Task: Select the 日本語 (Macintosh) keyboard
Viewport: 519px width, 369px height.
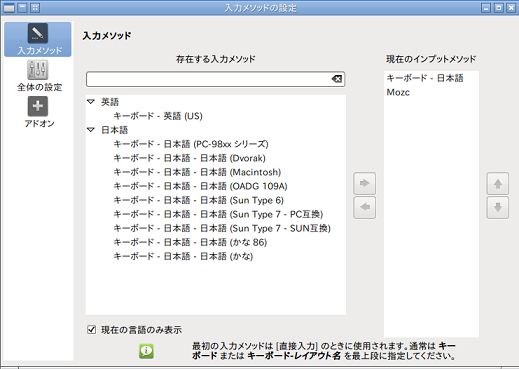Action: (x=197, y=172)
